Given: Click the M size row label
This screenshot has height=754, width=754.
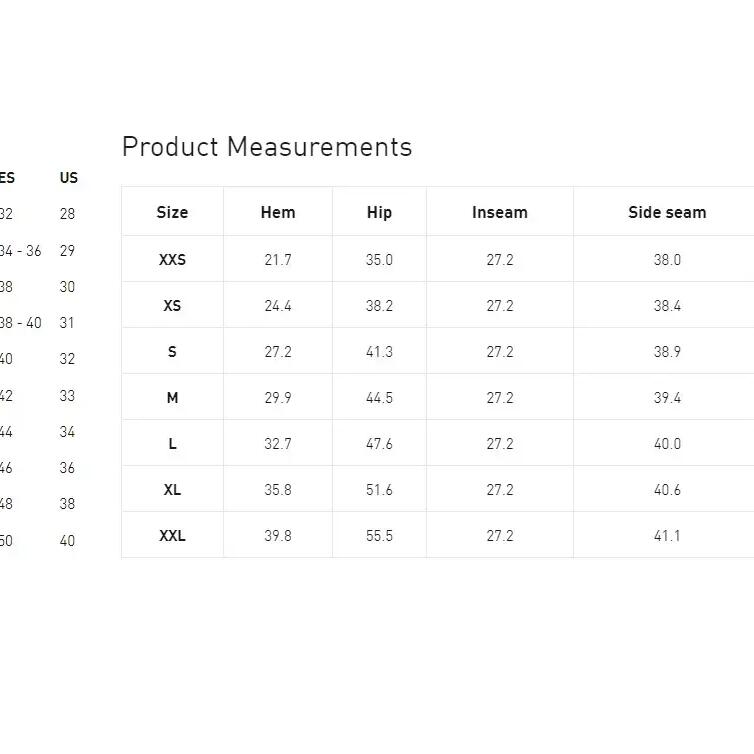Looking at the screenshot, I should coord(172,398).
